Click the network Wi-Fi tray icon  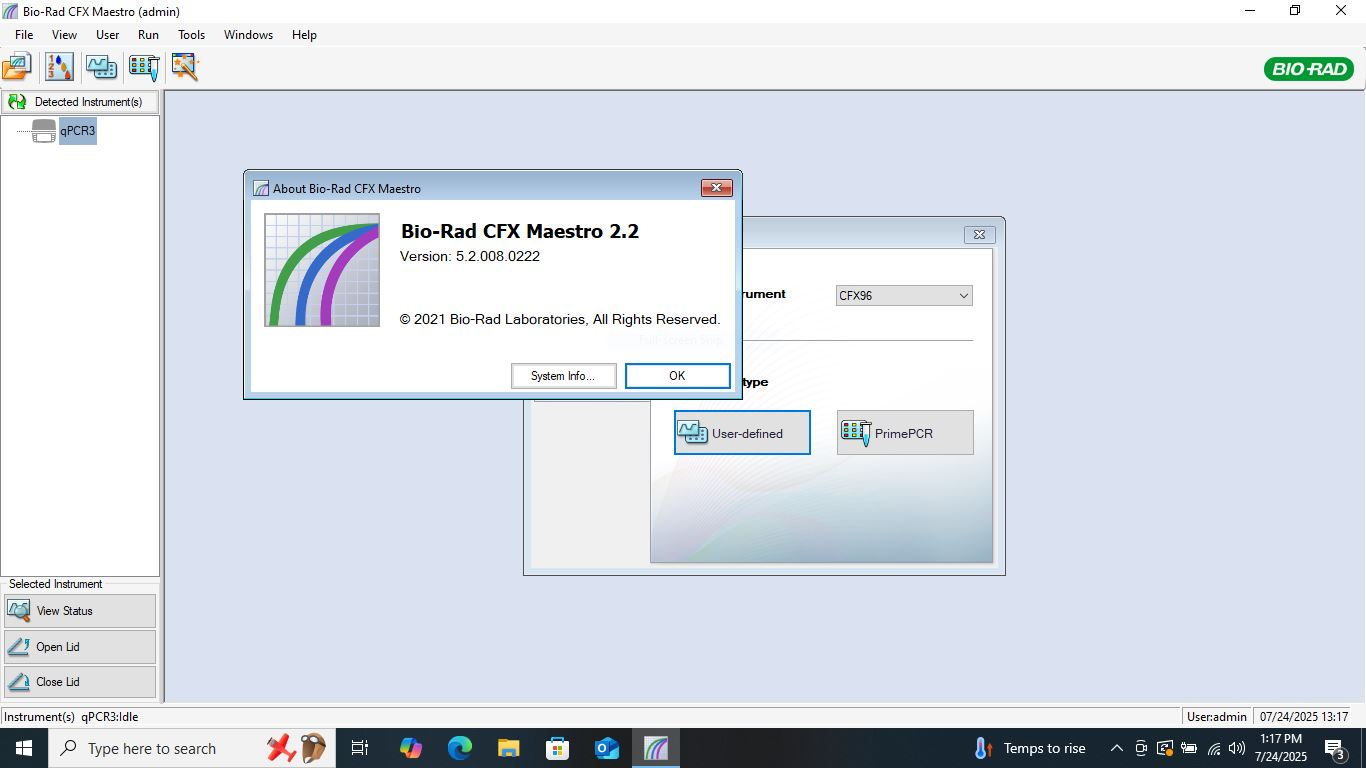(1214, 748)
